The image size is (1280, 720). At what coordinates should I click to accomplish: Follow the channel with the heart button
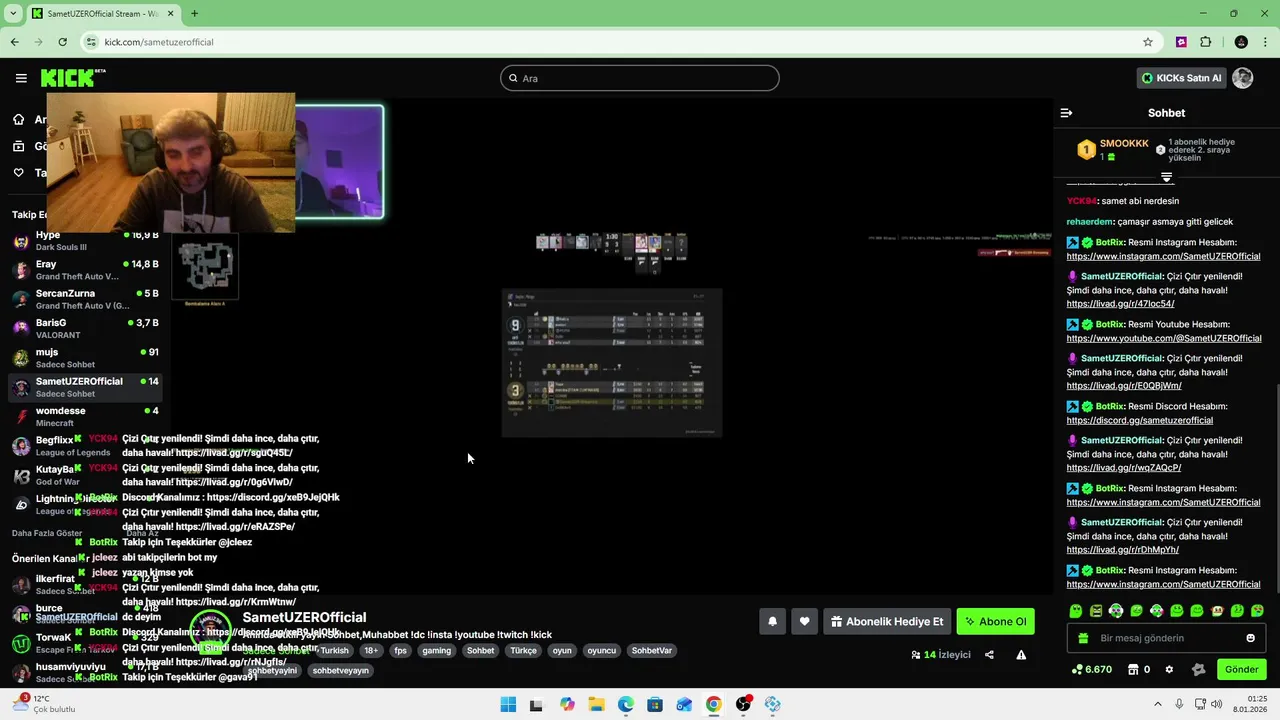pos(804,621)
